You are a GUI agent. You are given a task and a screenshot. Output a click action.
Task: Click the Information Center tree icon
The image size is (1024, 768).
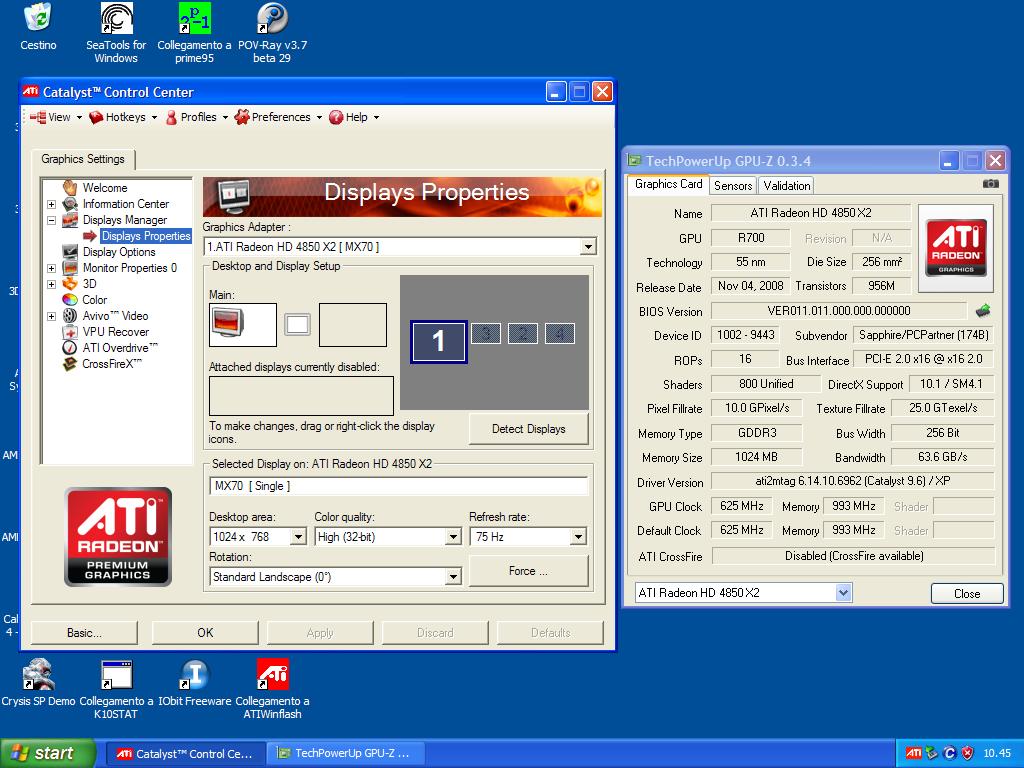click(x=70, y=204)
